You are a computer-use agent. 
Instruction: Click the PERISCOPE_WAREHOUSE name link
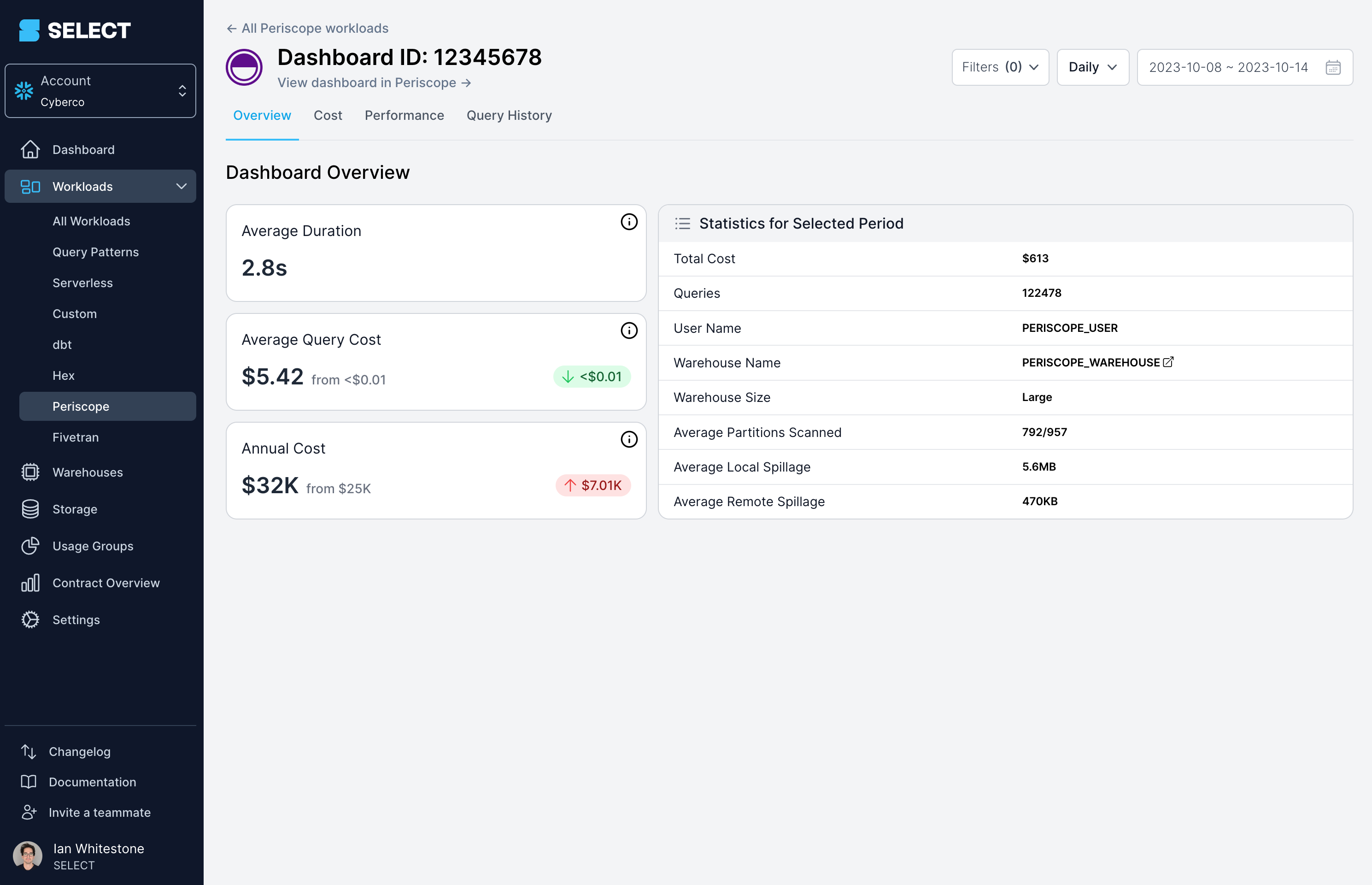(x=1091, y=363)
